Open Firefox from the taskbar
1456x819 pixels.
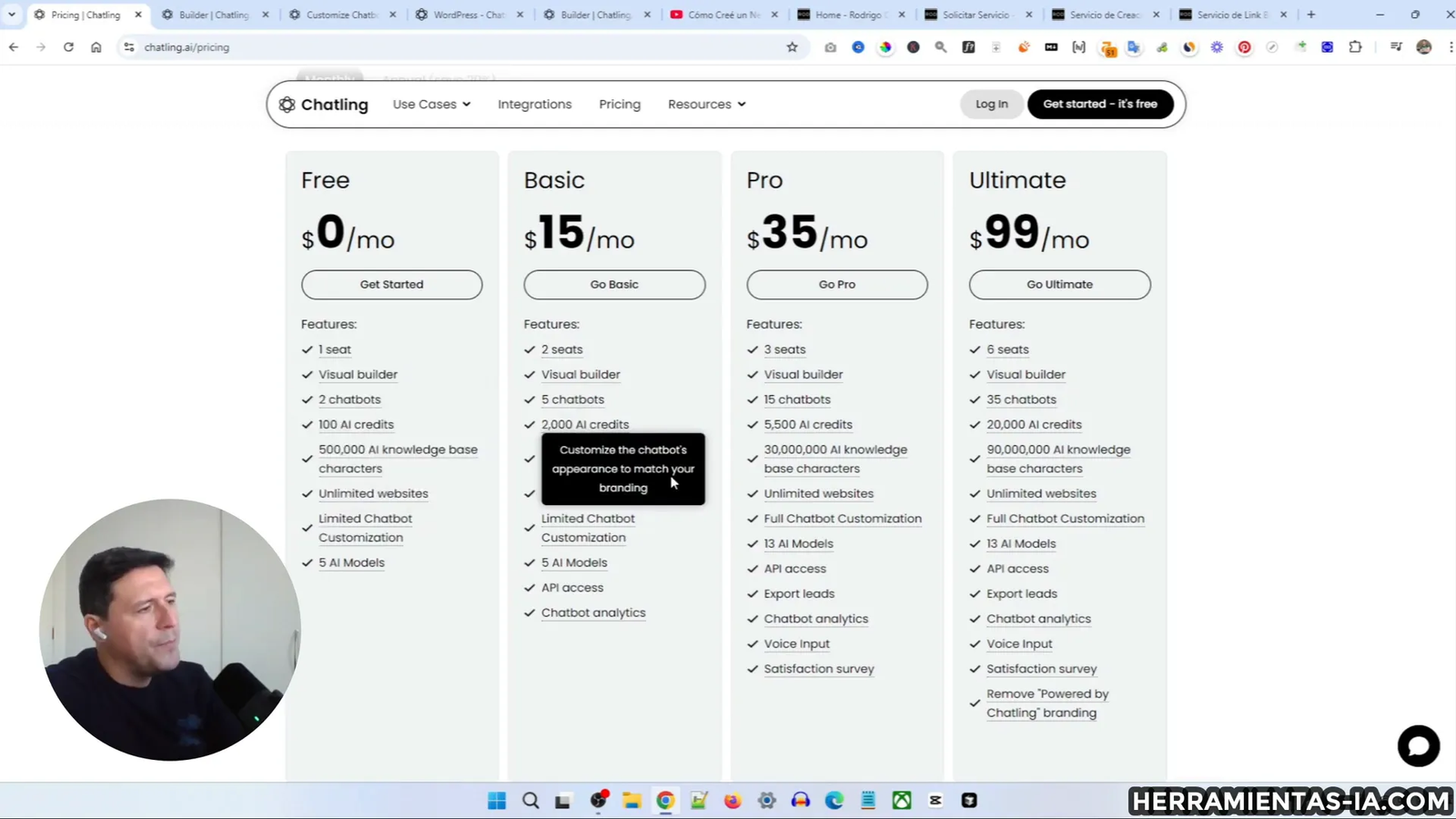(732, 801)
